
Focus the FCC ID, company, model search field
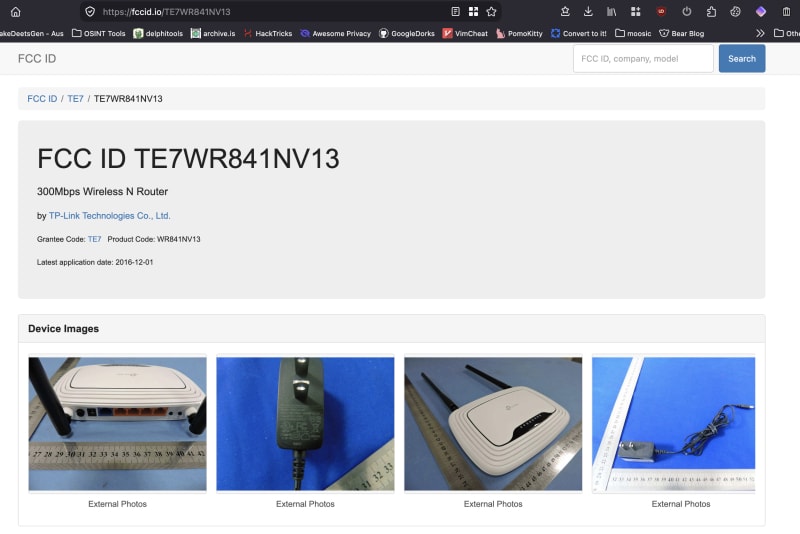643,59
